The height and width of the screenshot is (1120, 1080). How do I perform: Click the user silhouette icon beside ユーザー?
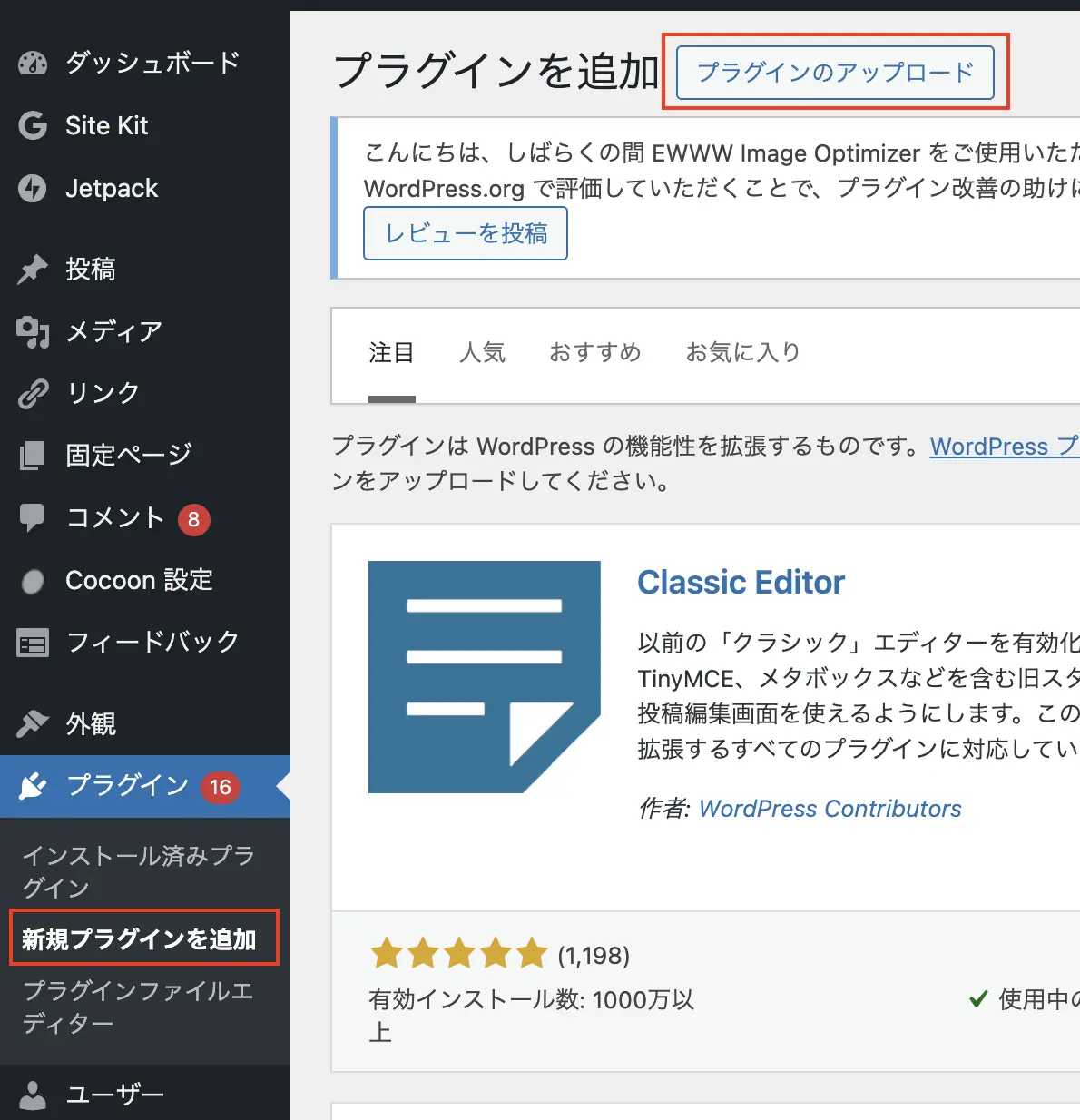tap(33, 1095)
